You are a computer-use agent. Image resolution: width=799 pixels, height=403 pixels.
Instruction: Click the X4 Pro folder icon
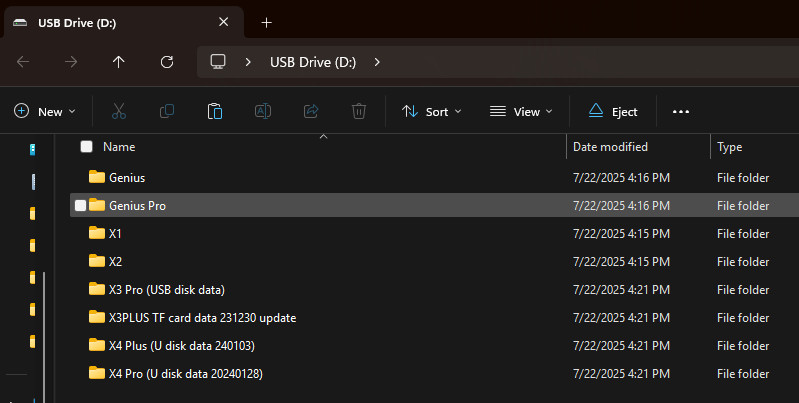(x=97, y=373)
